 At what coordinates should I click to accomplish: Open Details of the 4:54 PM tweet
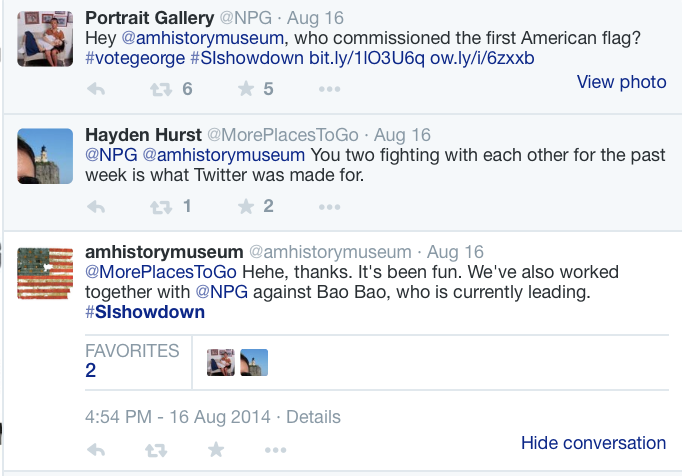[313, 417]
